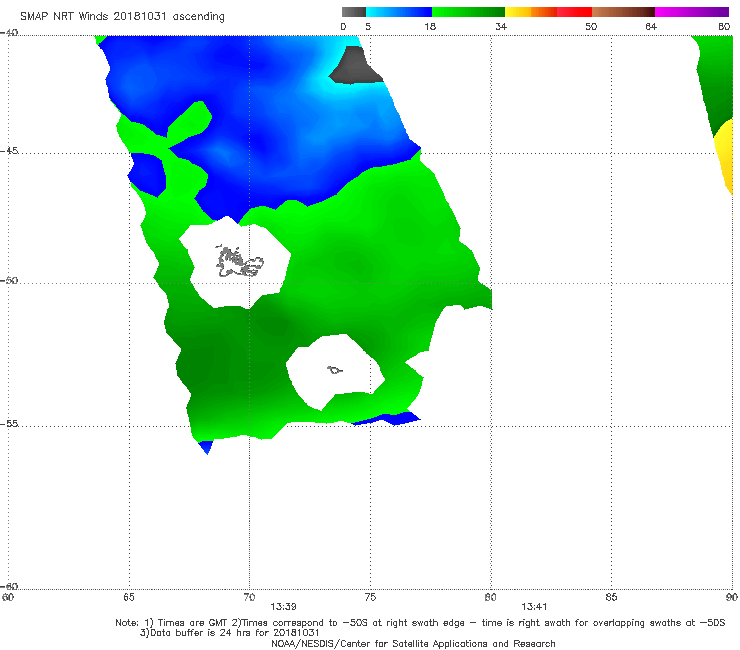Click the yellow high-wind area at right edge
Viewport: 740px width, 650px height.
coord(724,156)
